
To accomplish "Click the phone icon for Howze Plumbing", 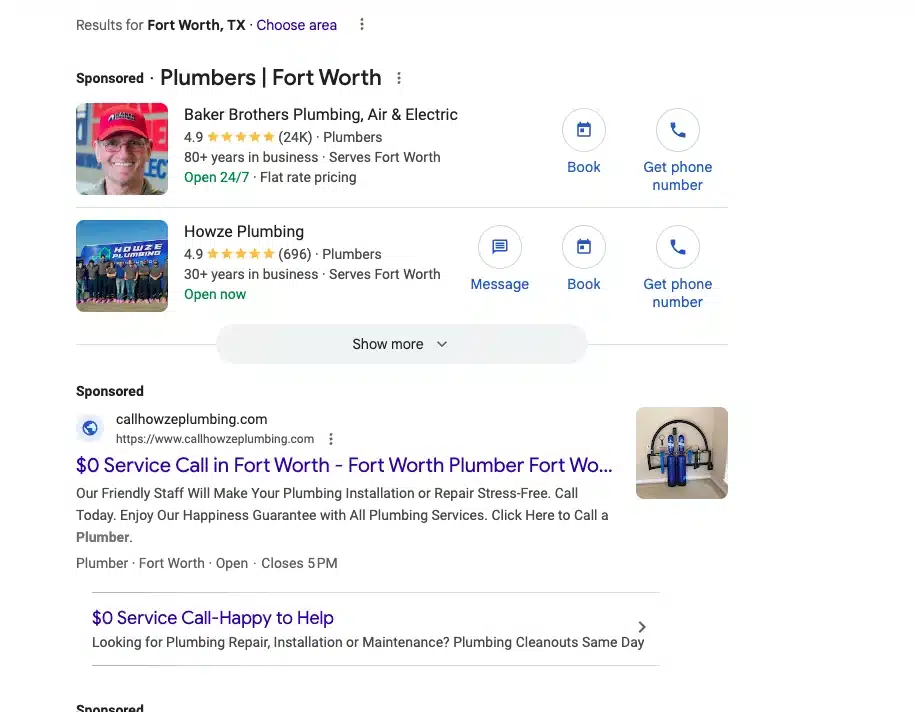I will click(677, 247).
